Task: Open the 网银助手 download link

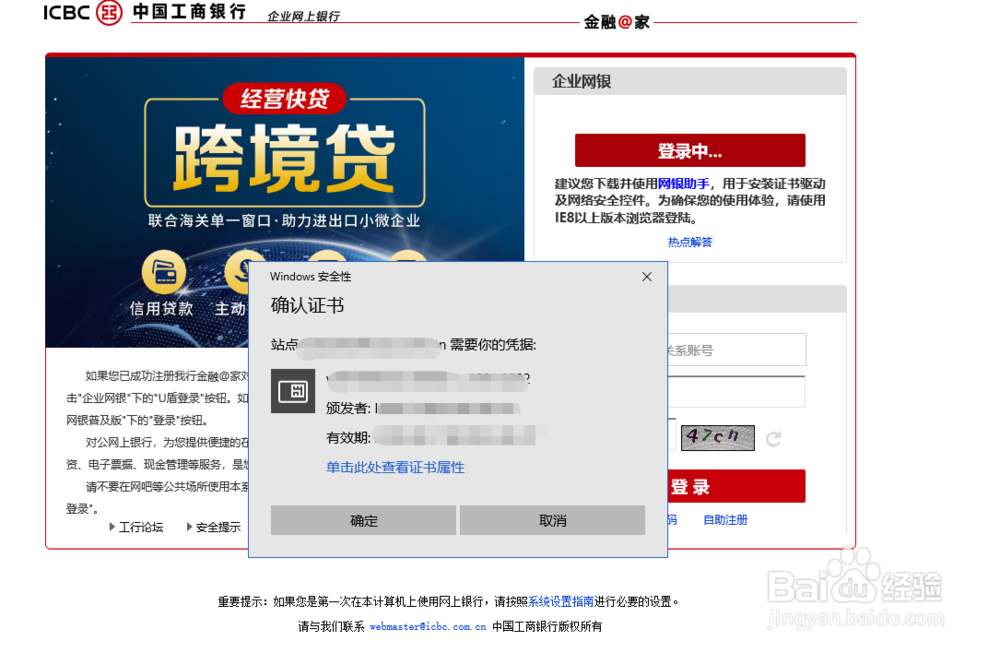Action: (x=683, y=184)
